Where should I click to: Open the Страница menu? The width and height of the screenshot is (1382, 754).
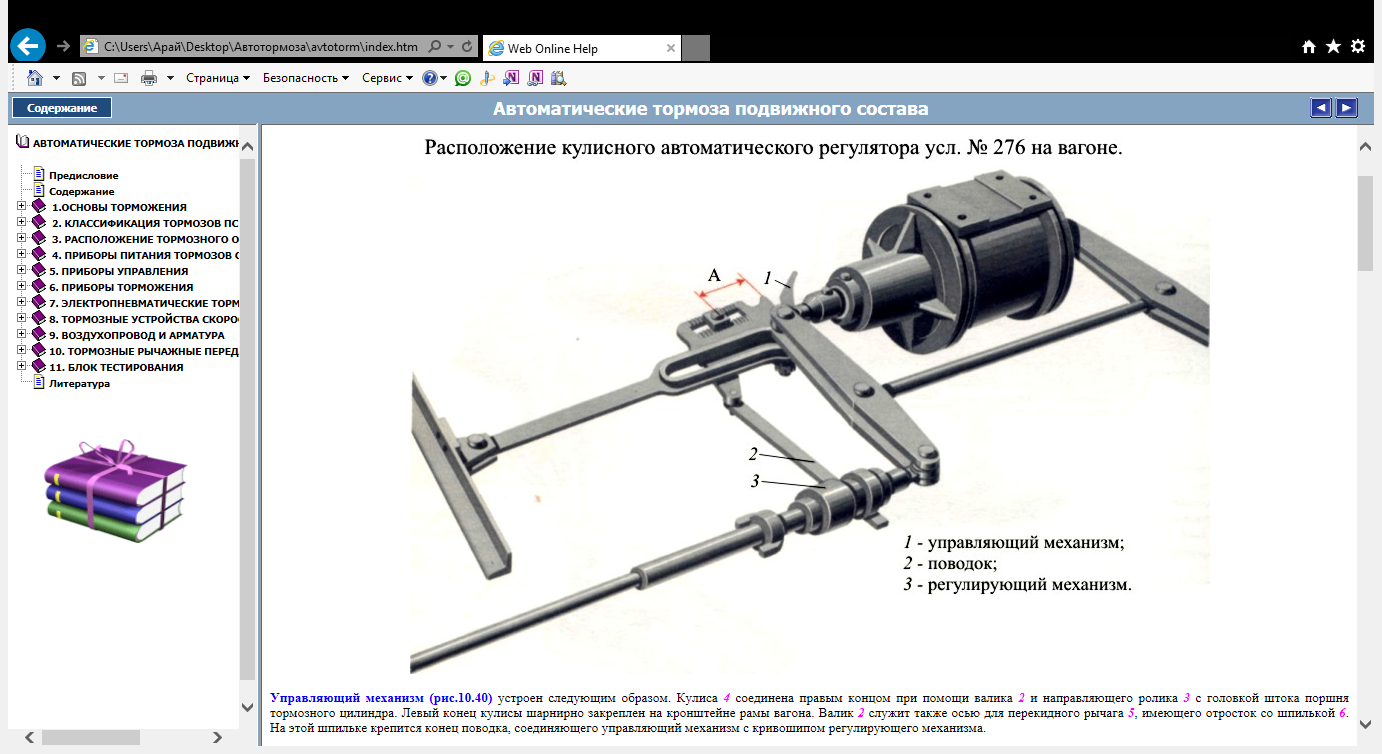click(x=218, y=78)
